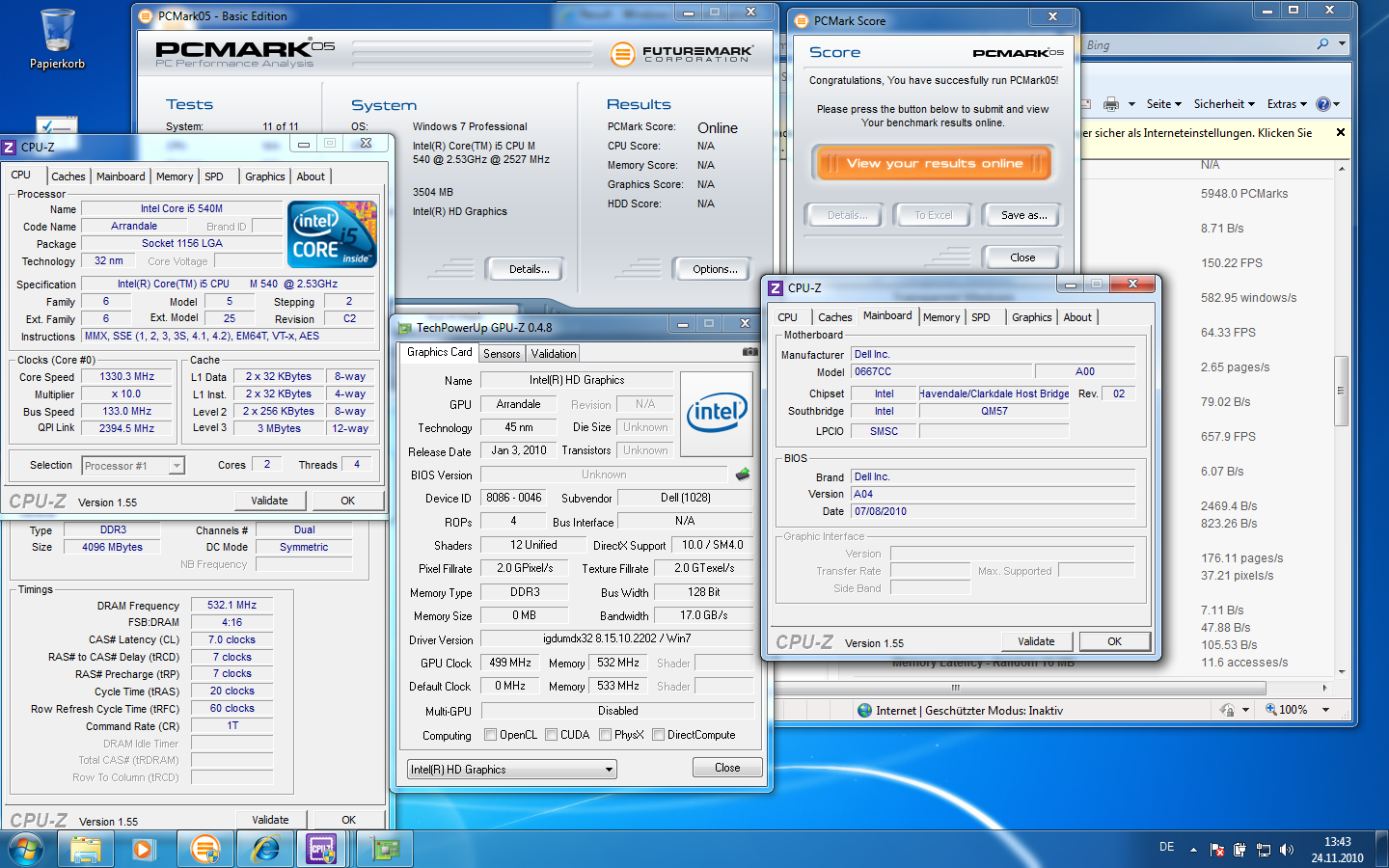Screen dimensions: 1389x868
Task: Open the print options dropdown arrow
Action: click(x=1130, y=104)
